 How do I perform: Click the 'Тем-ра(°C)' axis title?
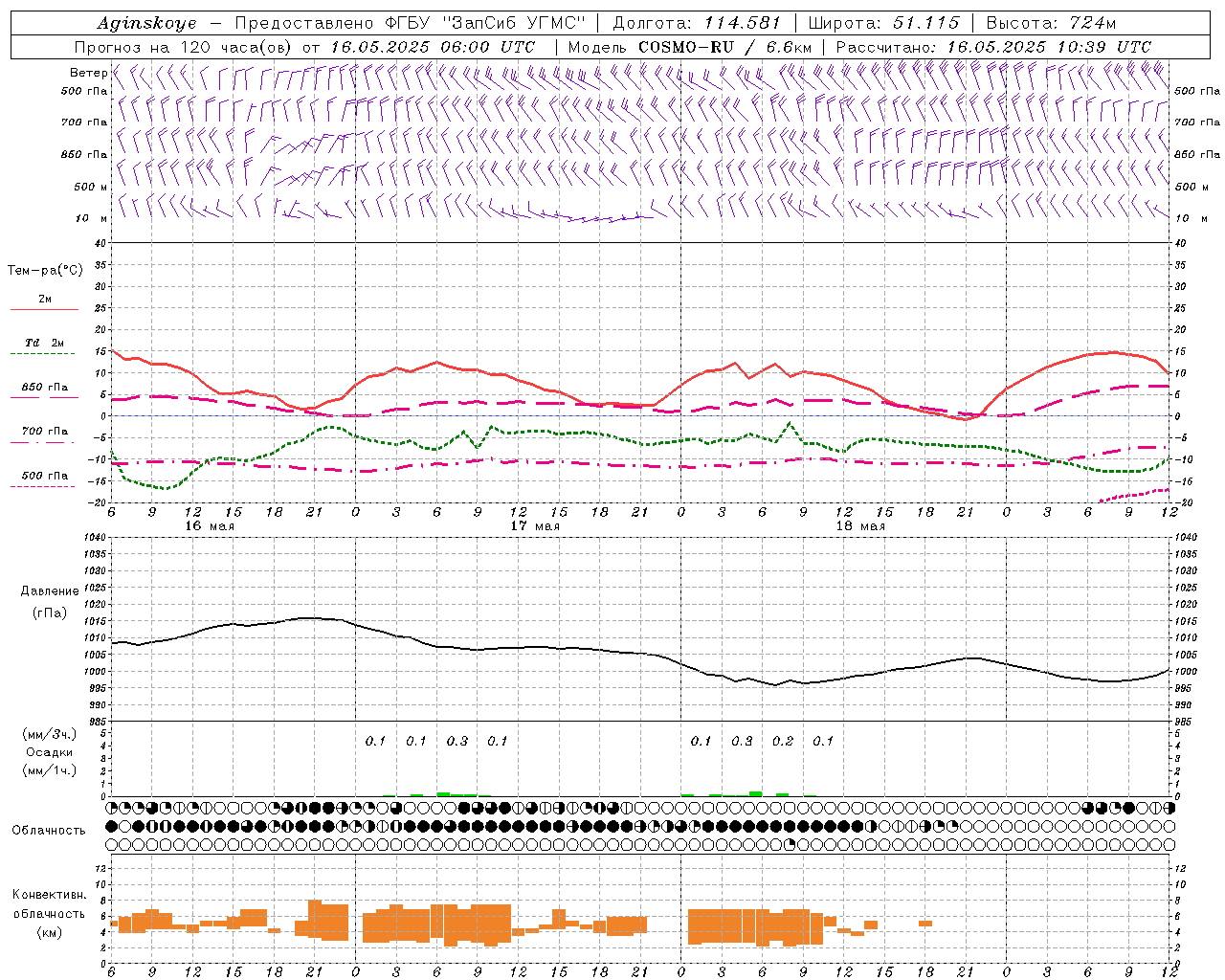pos(45,271)
